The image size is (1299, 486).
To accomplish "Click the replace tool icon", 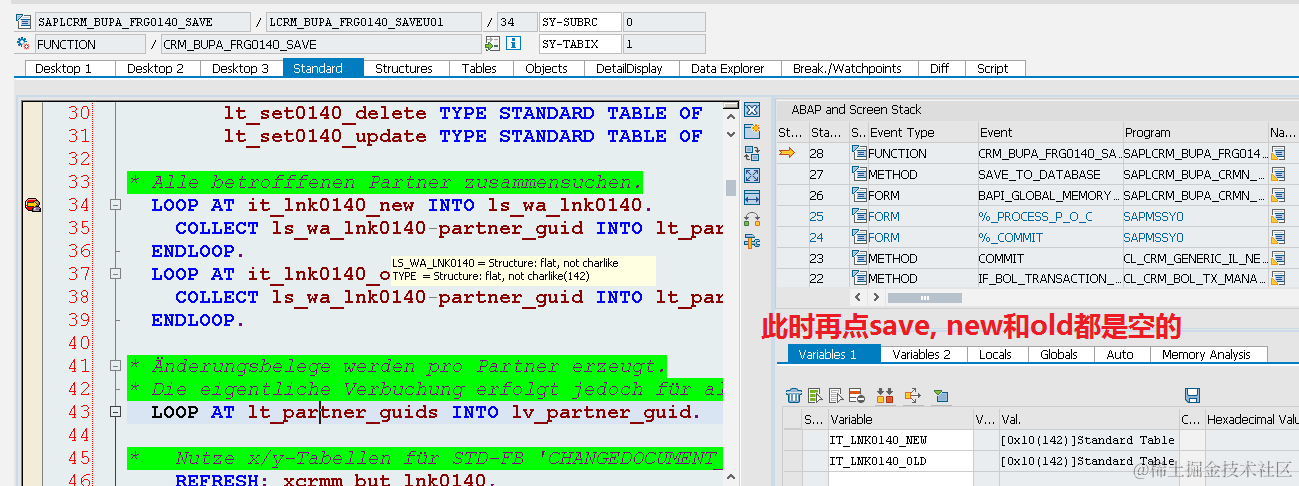I will pyautogui.click(x=752, y=154).
